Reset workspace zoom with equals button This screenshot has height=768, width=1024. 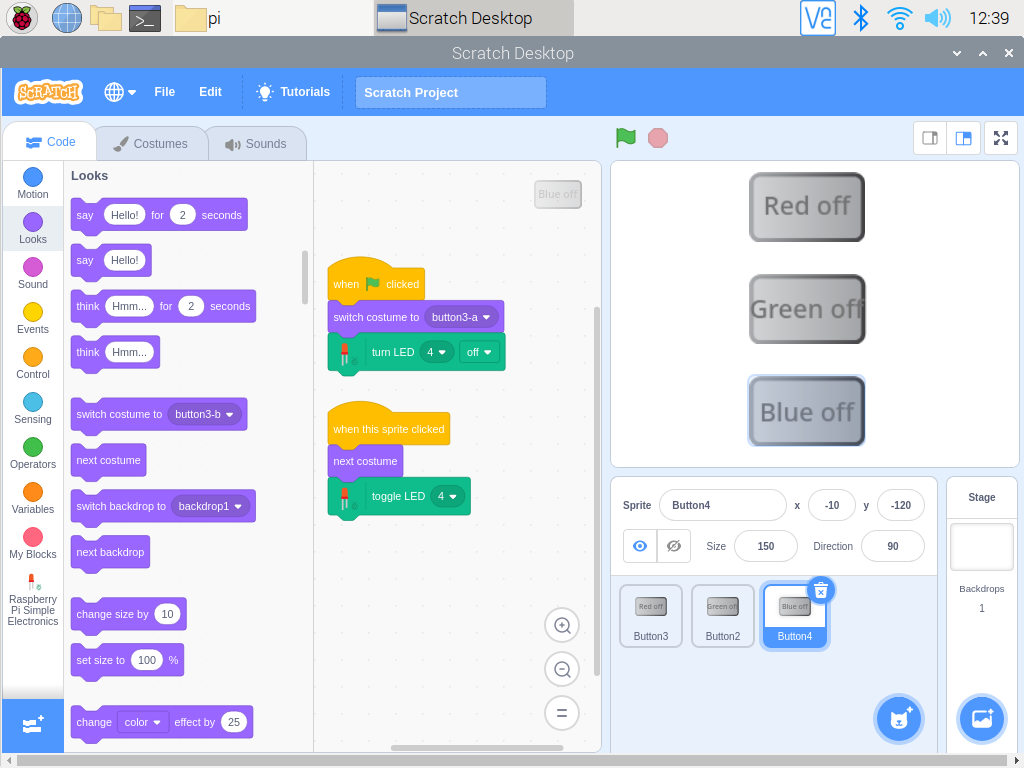562,713
